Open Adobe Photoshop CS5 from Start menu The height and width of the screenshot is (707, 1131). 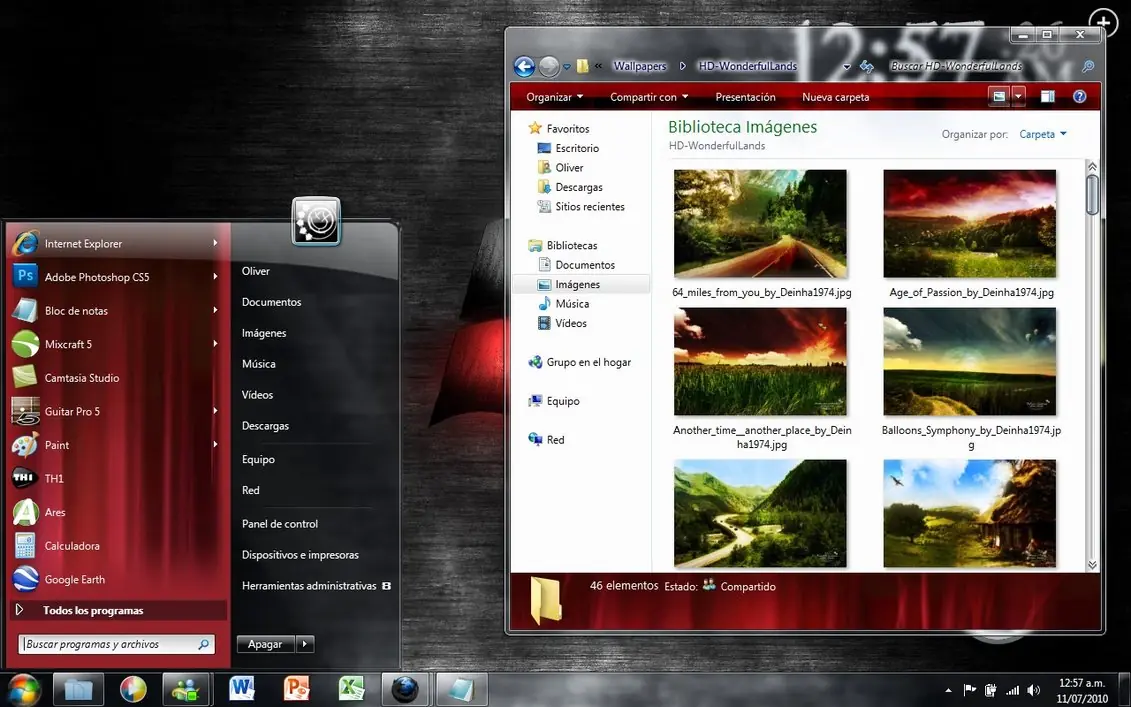pyautogui.click(x=96, y=277)
